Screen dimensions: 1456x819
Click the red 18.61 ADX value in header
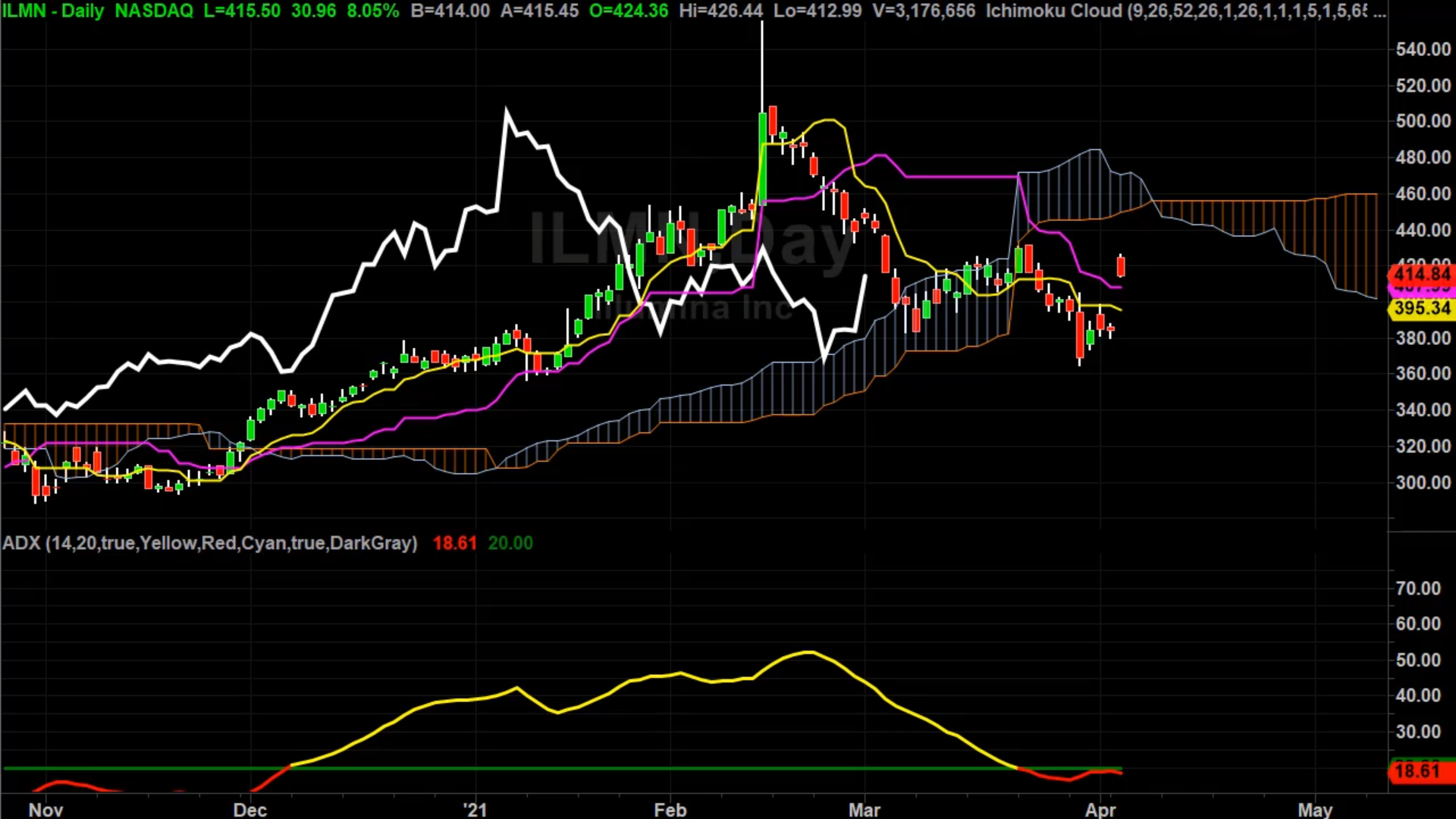[455, 543]
